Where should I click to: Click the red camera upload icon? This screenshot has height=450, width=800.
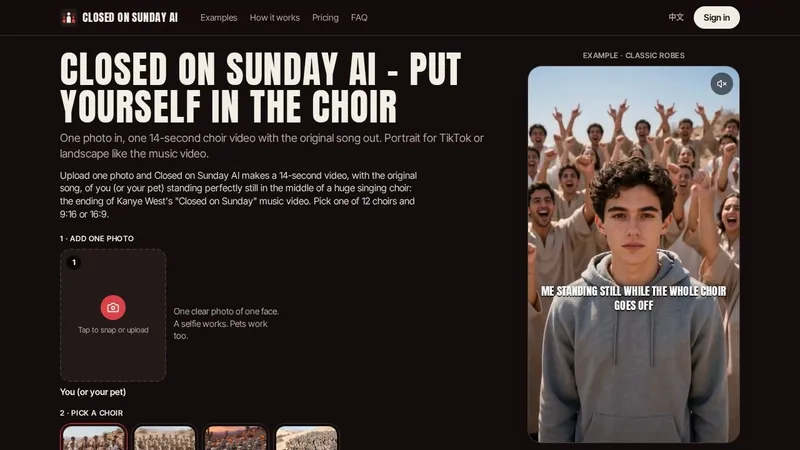[x=113, y=308]
